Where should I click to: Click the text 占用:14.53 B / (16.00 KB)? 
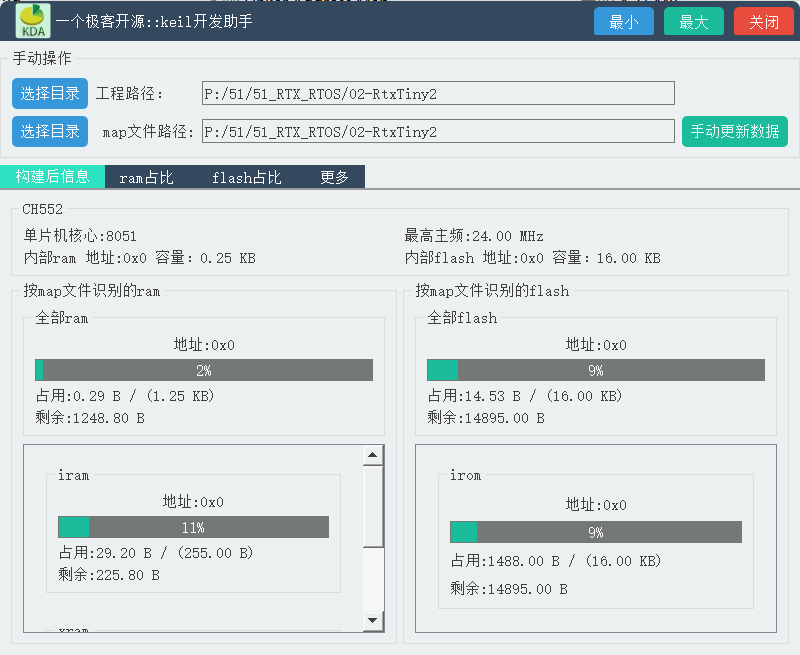(525, 396)
